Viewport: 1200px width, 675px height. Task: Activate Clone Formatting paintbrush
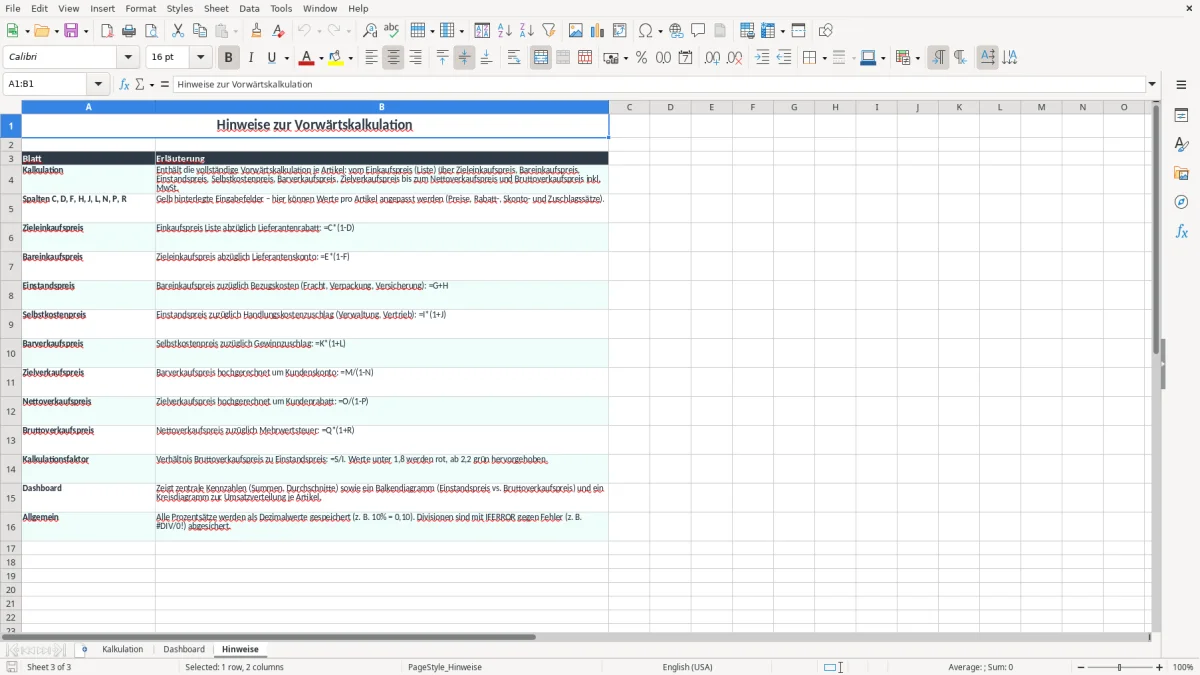coord(257,31)
